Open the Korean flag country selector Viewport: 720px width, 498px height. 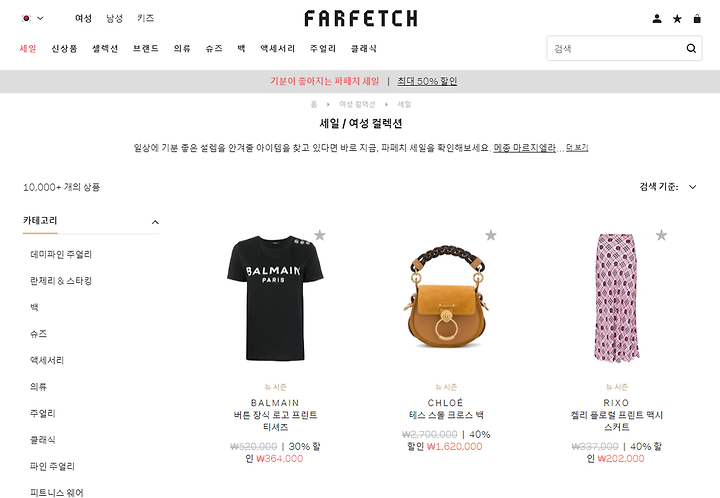click(32, 18)
